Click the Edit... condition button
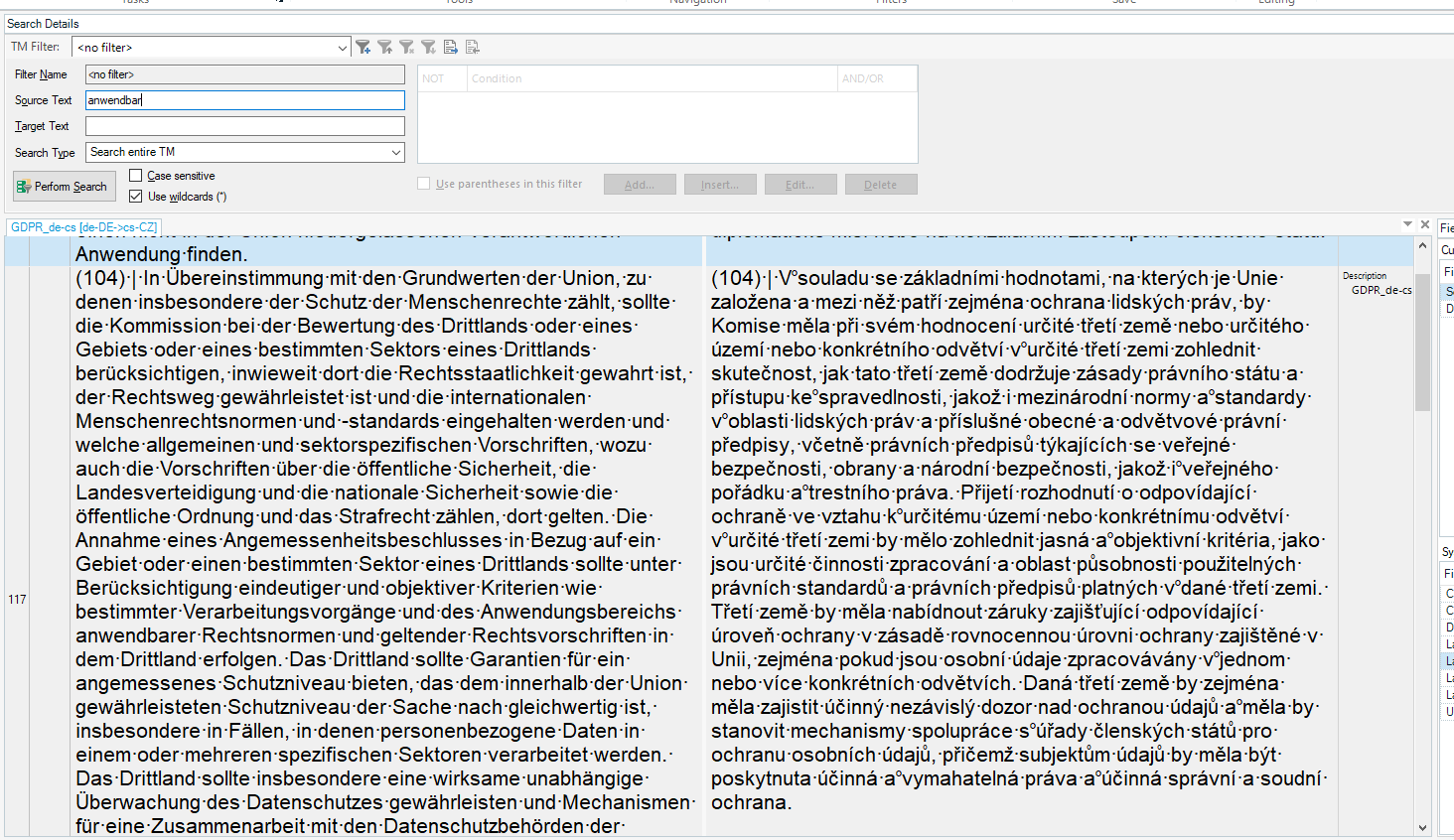This screenshot has height=840, width=1454. [x=800, y=185]
